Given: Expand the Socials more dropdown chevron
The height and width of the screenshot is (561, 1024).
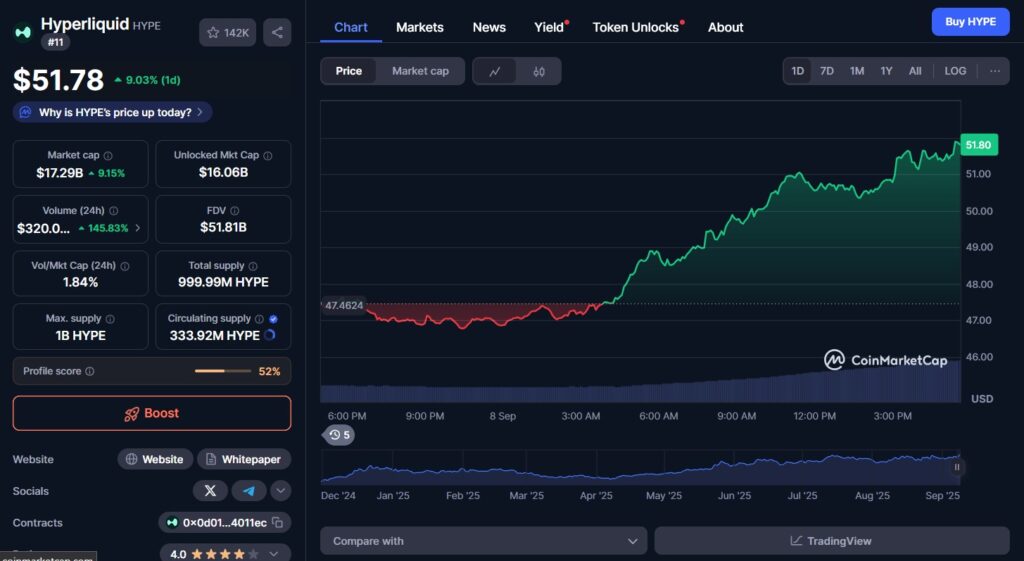Looking at the screenshot, I should 281,490.
